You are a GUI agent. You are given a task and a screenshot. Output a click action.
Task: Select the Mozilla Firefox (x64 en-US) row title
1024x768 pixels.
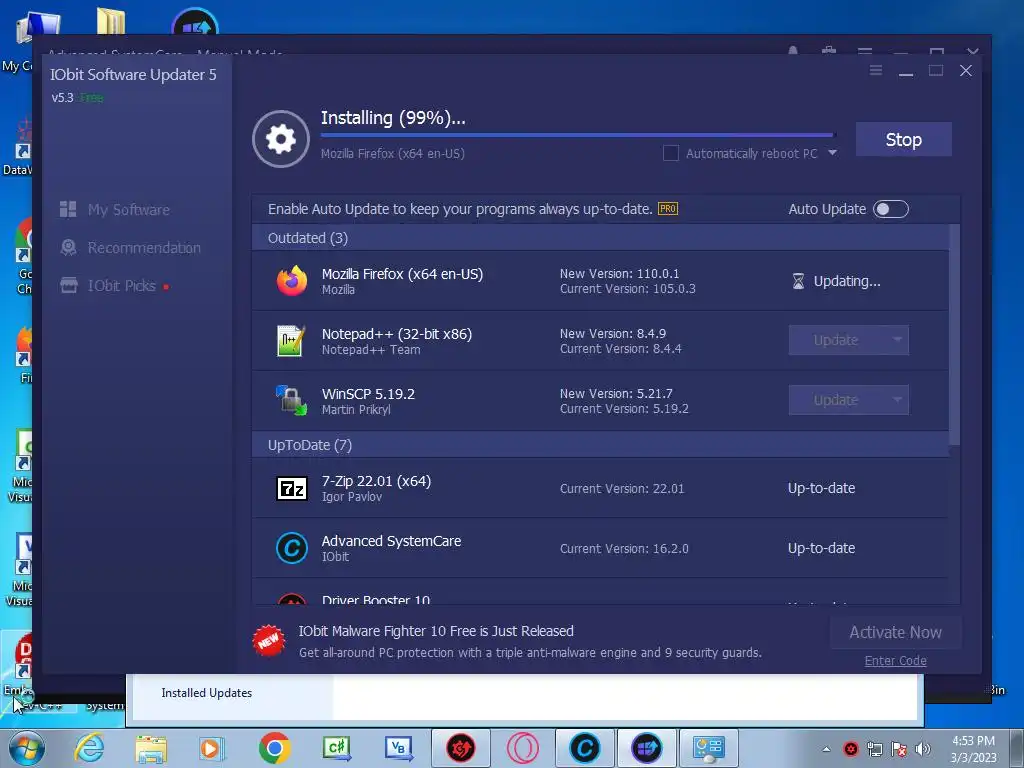(x=402, y=274)
